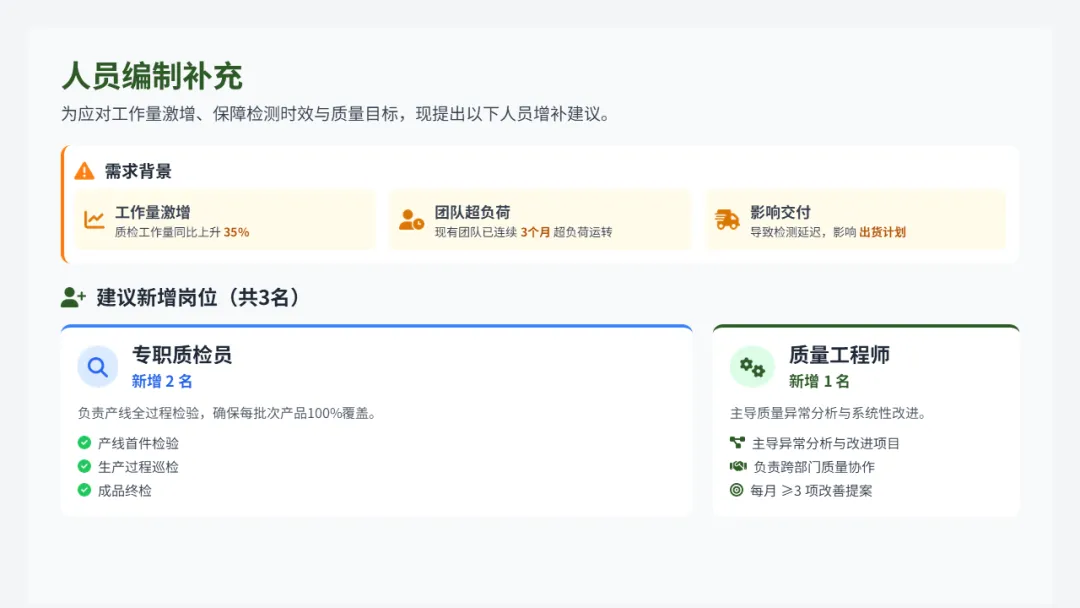The width and height of the screenshot is (1080, 608).
Task: Click the 成品终检 list item
Action: (x=125, y=490)
